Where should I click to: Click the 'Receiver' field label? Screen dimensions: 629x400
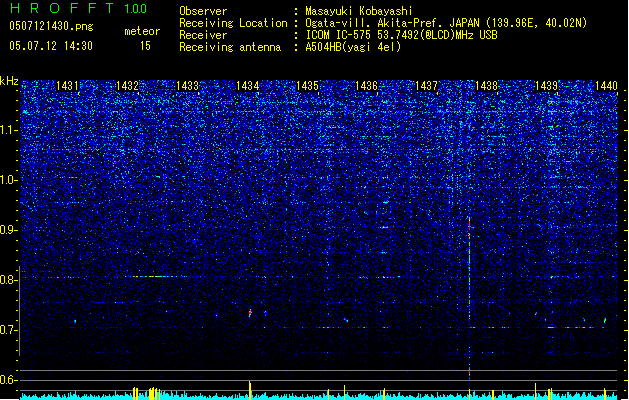(x=203, y=35)
